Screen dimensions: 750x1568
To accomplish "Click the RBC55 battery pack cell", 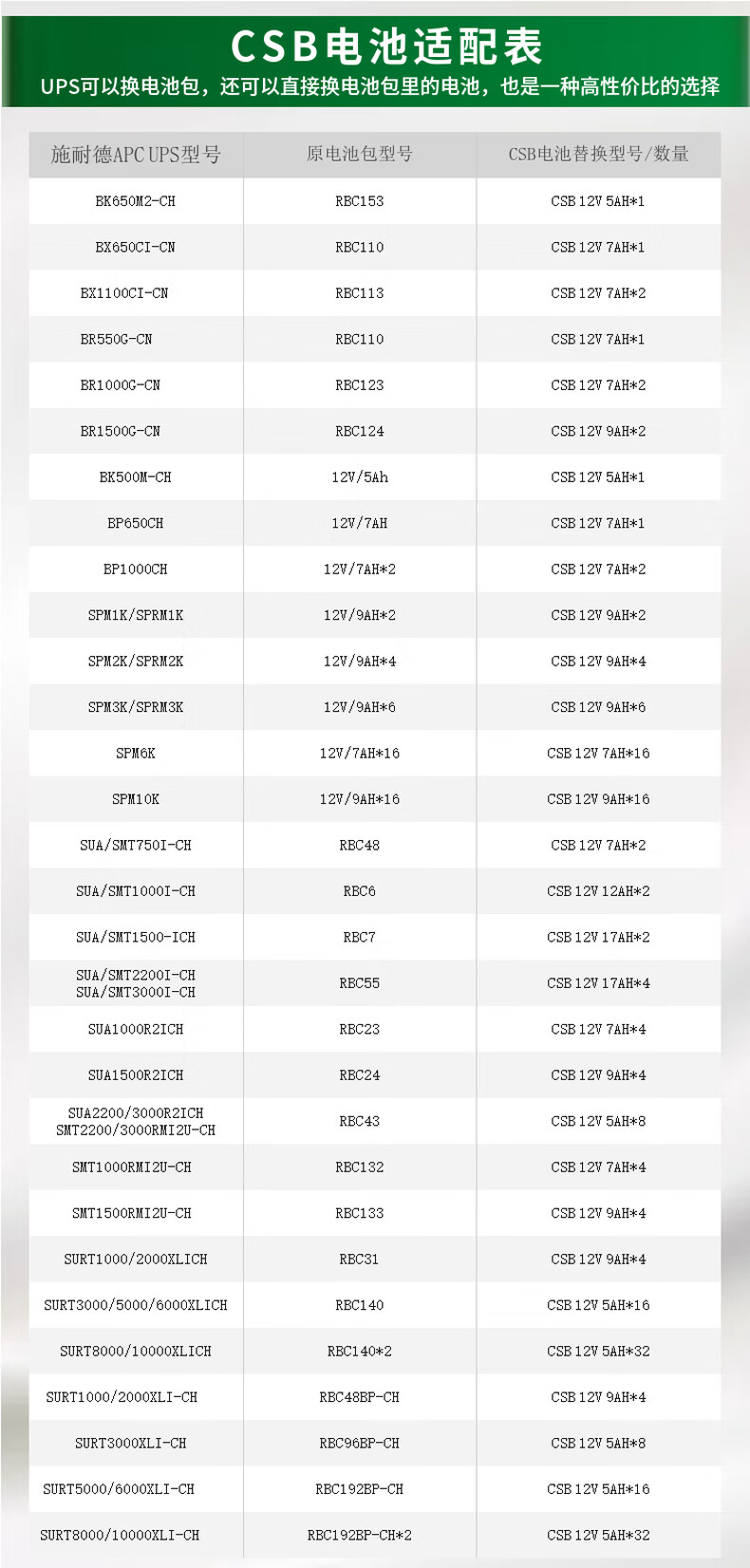I will point(359,983).
